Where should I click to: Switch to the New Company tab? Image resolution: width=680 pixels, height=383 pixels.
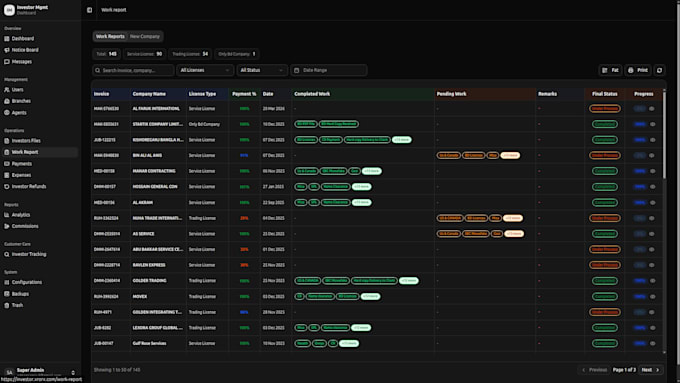click(x=145, y=36)
